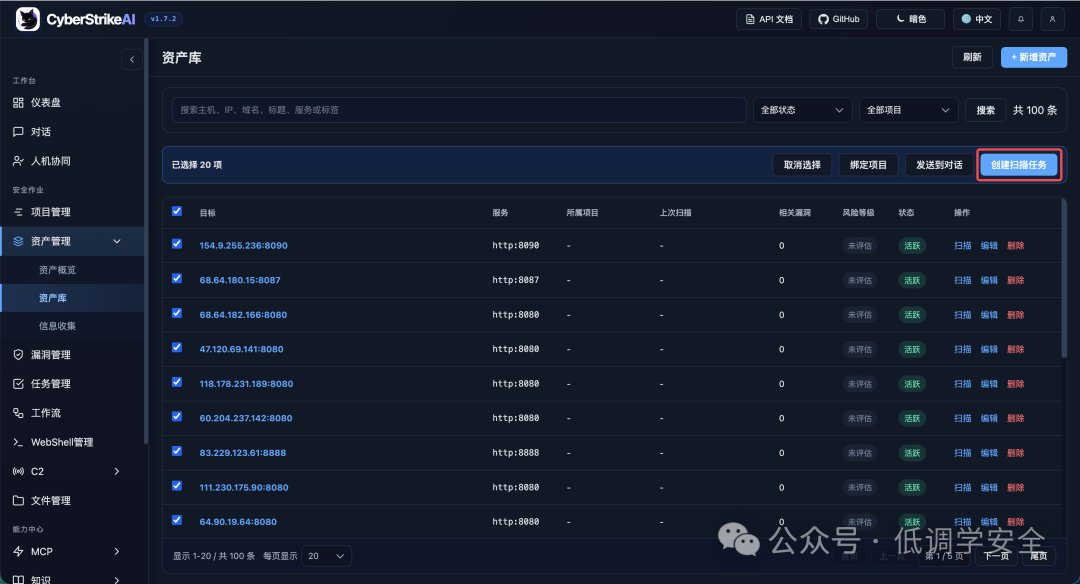Click the 工作流 workflow icon
The width and height of the screenshot is (1080, 584).
(19, 413)
